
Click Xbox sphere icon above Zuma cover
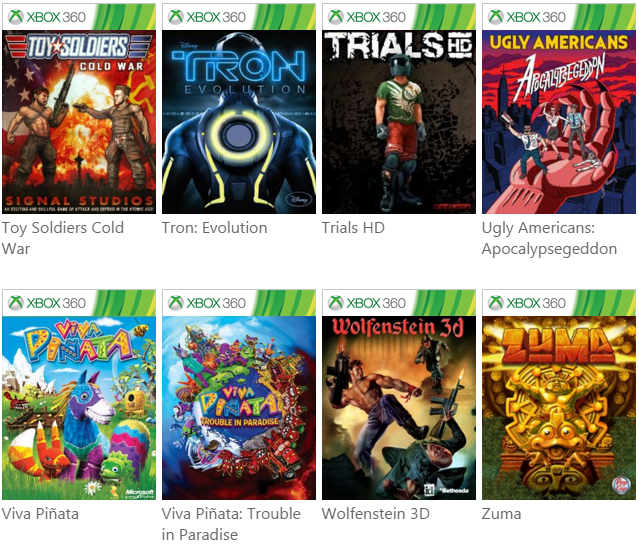[496, 303]
